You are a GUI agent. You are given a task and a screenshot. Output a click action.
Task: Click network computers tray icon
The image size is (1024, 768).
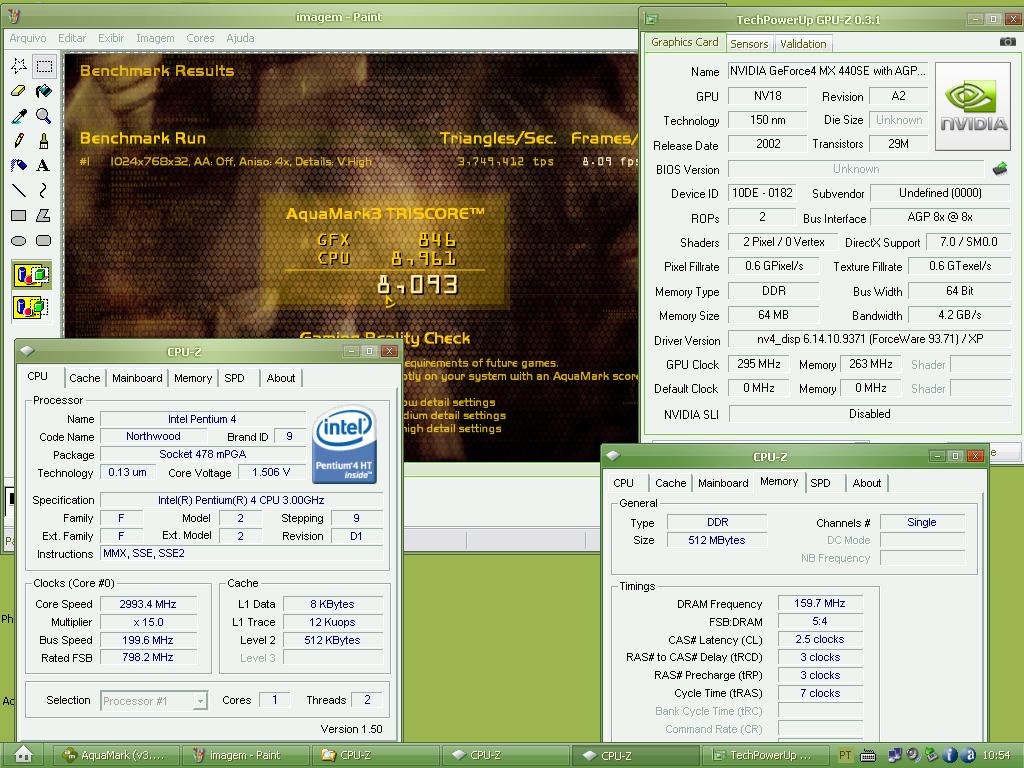pyautogui.click(x=895, y=756)
